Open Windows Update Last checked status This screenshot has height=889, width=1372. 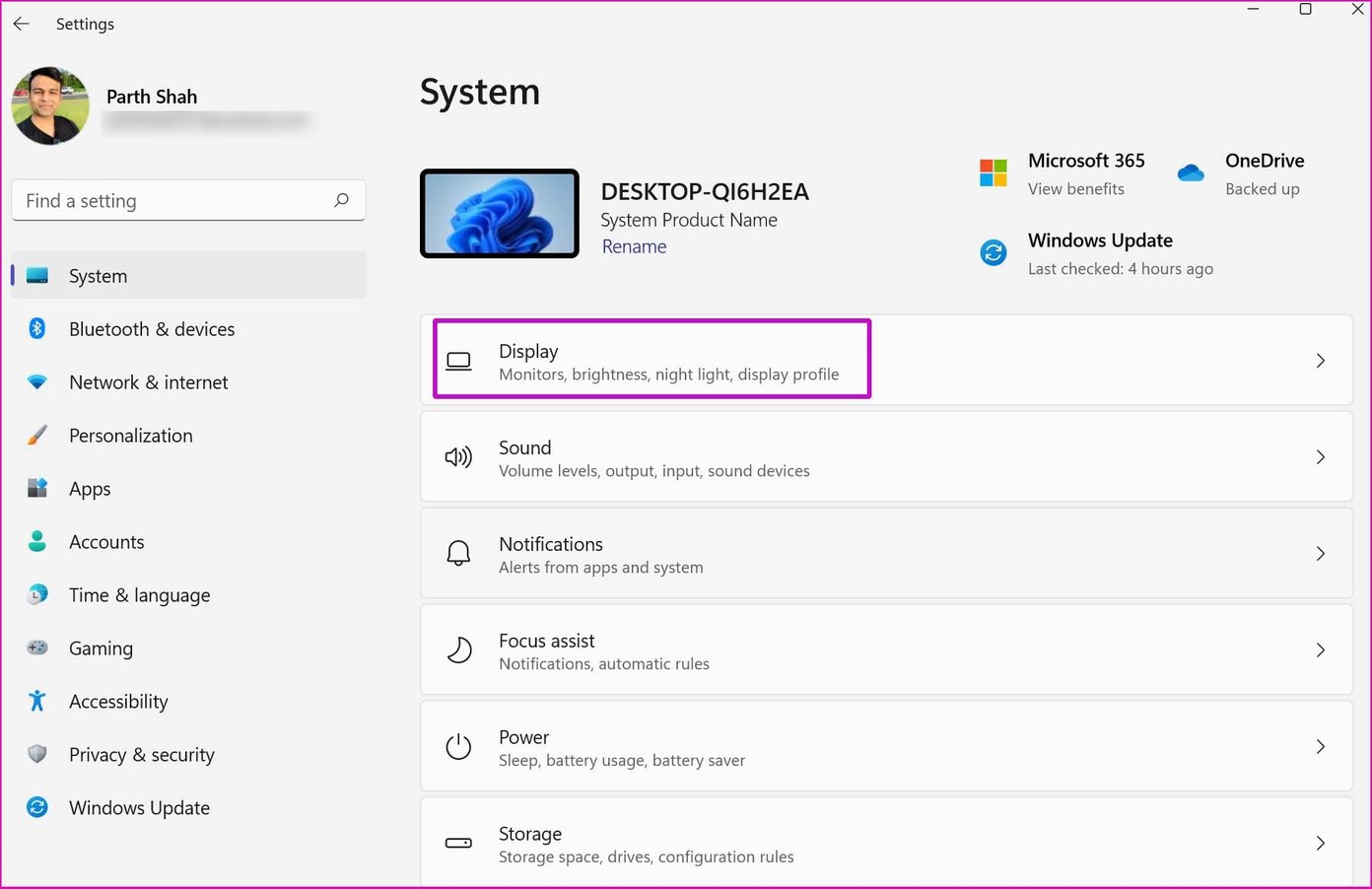click(1120, 268)
